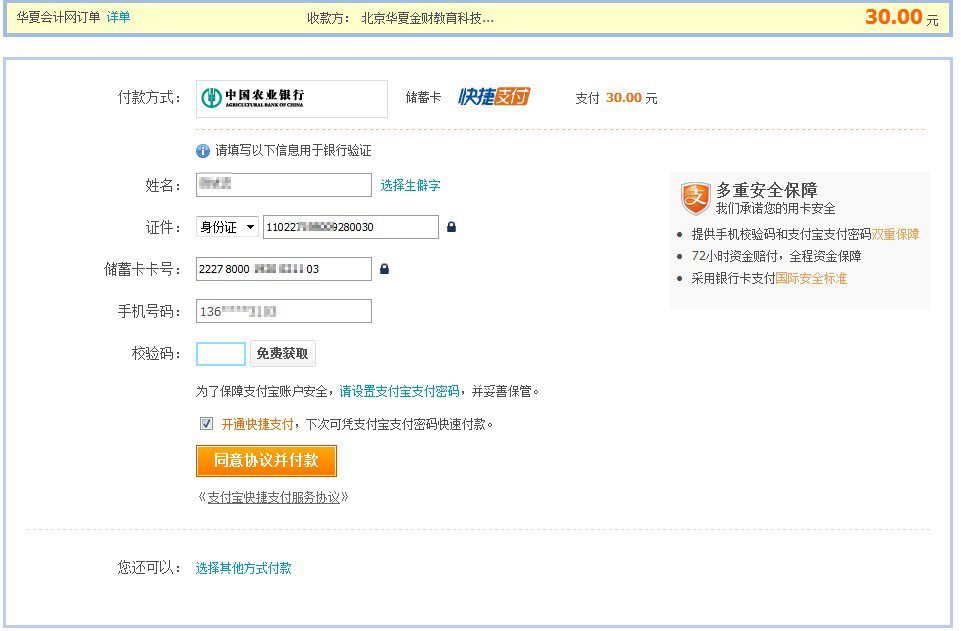961x631 pixels.
Task: Click the 我们承诺您的用卡安全 subtitle
Action: tap(775, 209)
